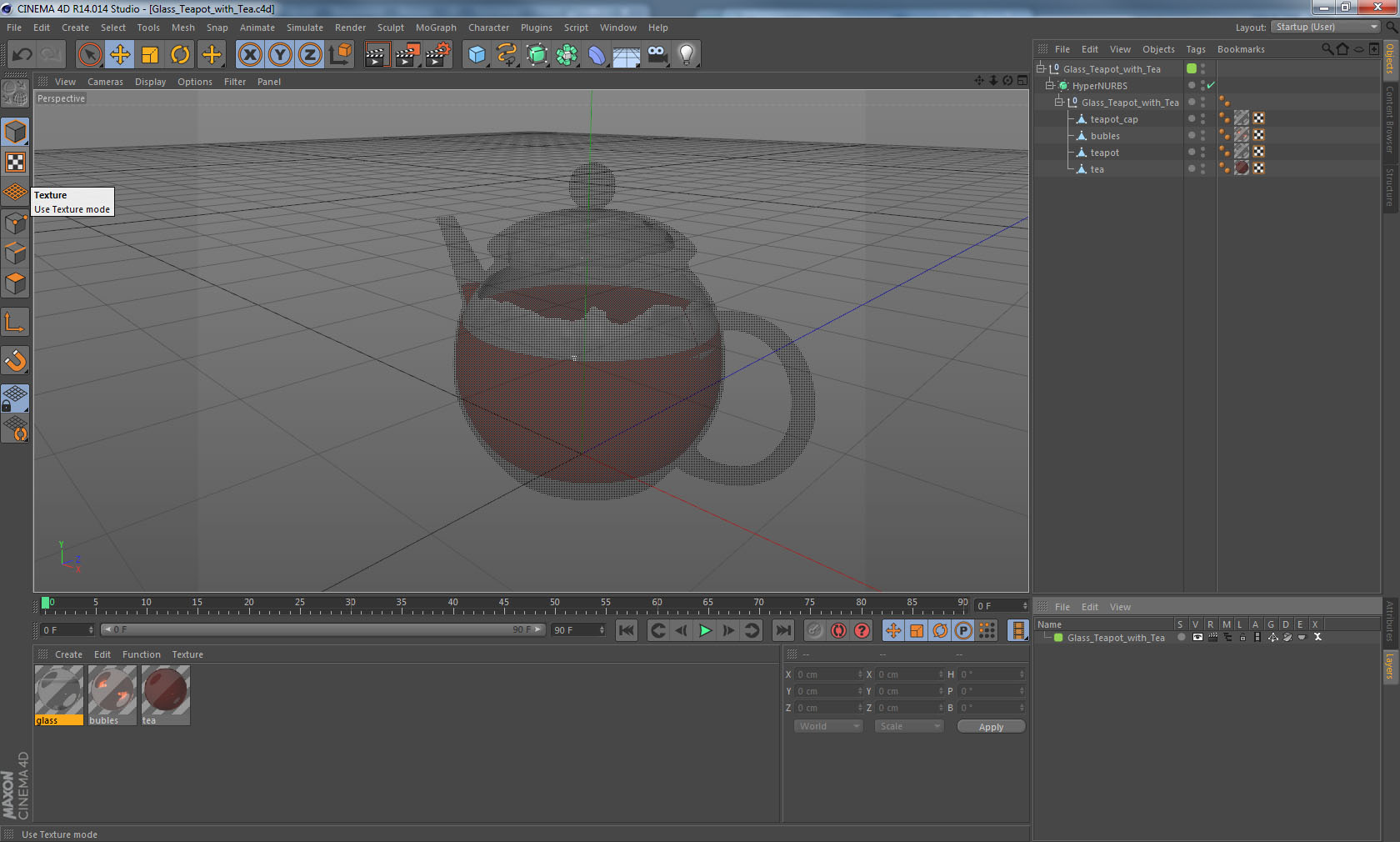Click the record active objects button
The width and height of the screenshot is (1400, 842).
point(815,630)
